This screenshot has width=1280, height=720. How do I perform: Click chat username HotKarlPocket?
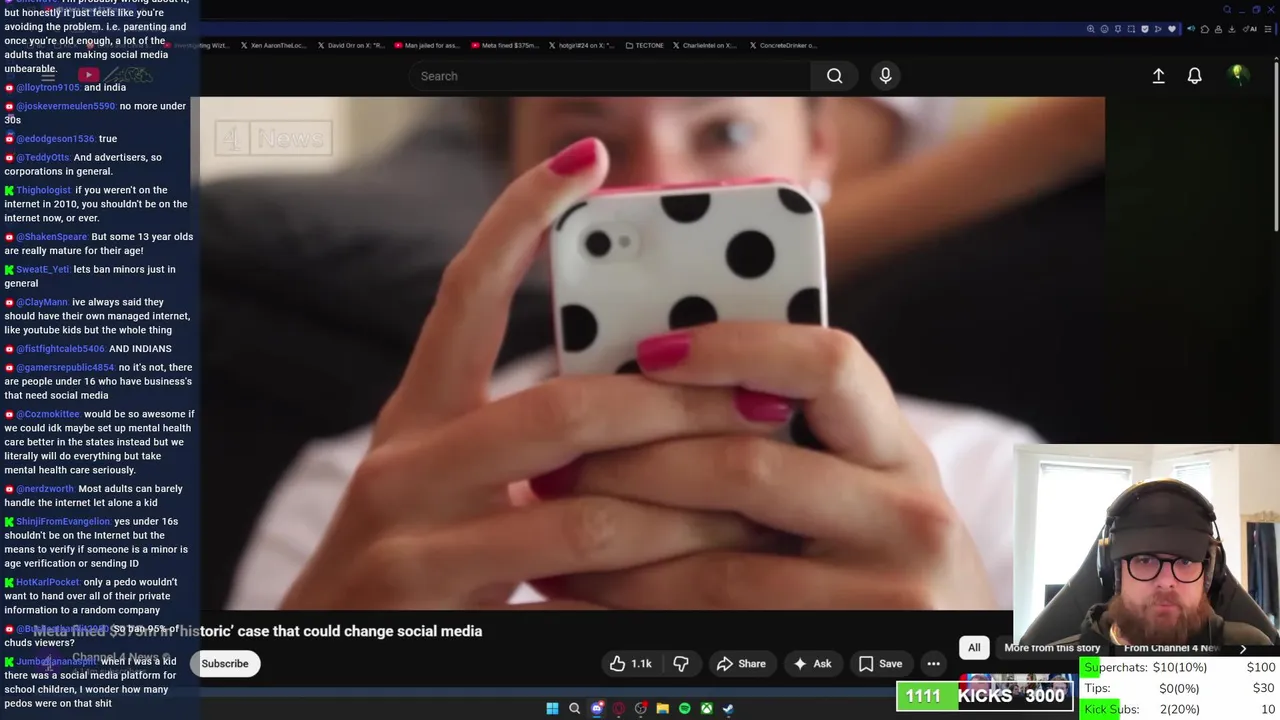[47, 582]
